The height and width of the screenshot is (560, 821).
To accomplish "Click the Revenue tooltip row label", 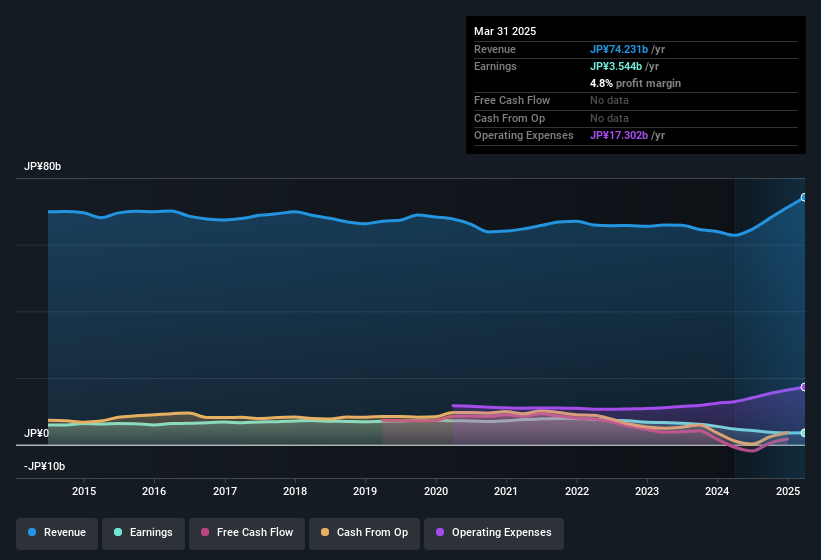I will pos(495,49).
